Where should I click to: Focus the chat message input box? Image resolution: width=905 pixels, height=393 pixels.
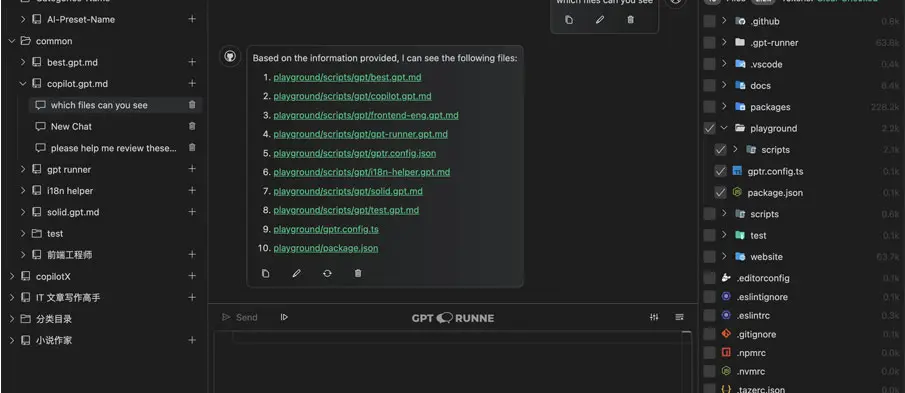click(x=452, y=362)
